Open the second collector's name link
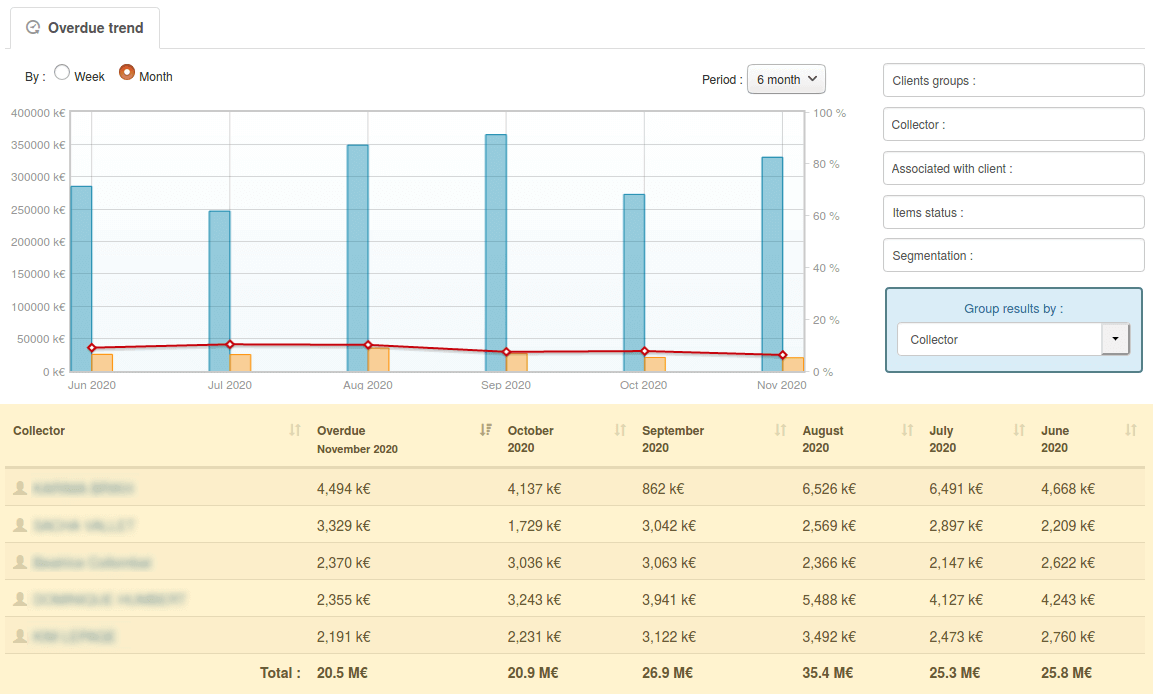This screenshot has height=694, width=1153. click(83, 526)
